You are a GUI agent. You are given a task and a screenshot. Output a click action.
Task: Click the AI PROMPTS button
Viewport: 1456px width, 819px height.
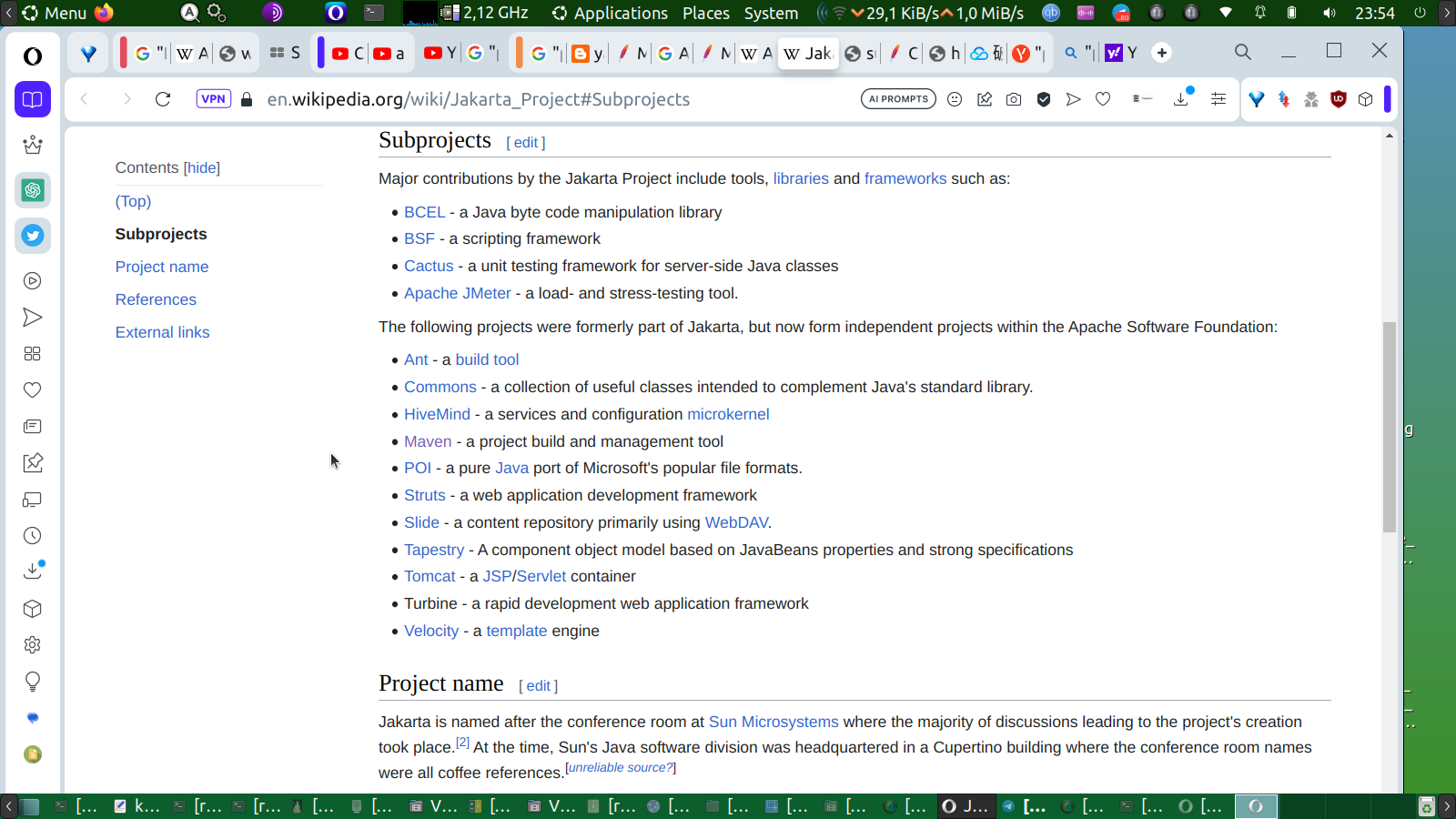898,99
